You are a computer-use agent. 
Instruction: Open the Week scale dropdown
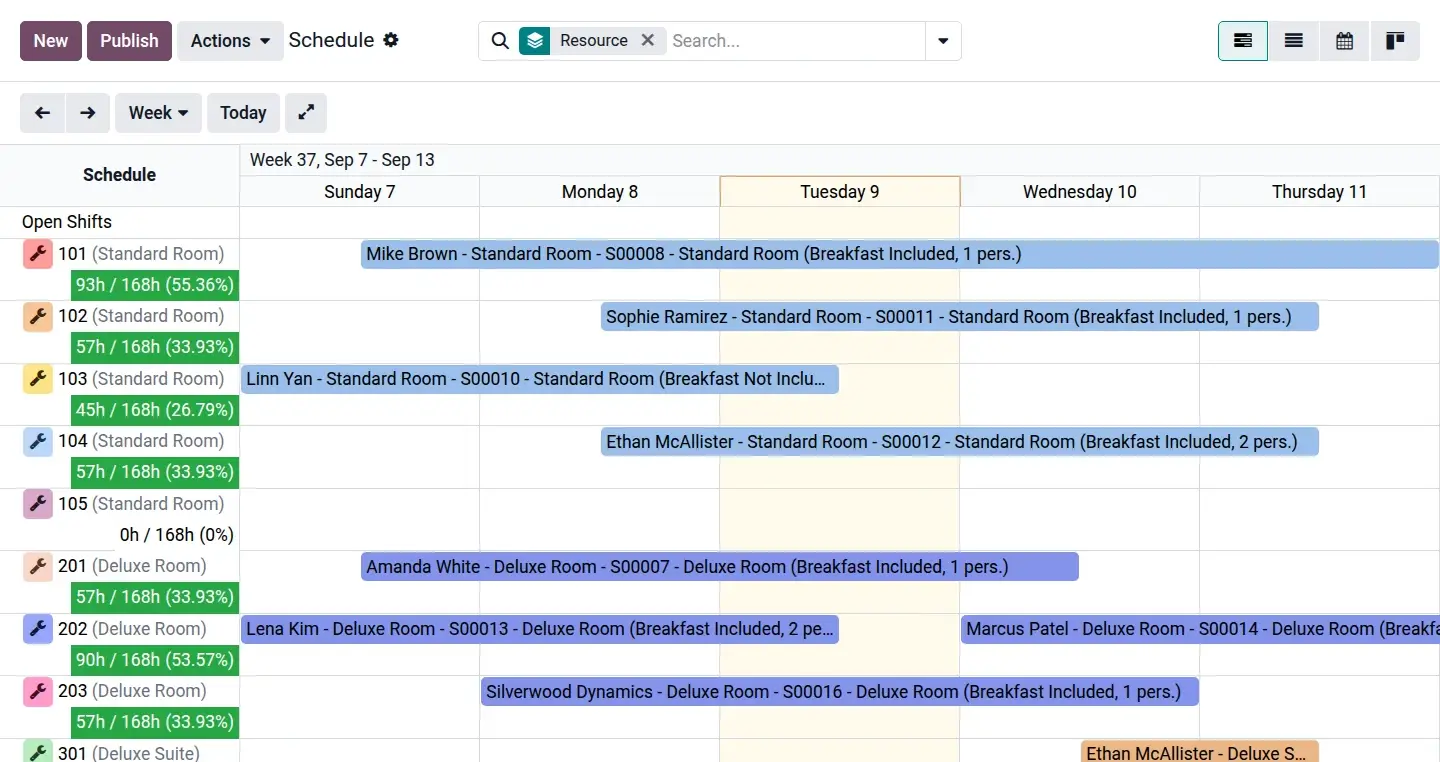(x=158, y=113)
